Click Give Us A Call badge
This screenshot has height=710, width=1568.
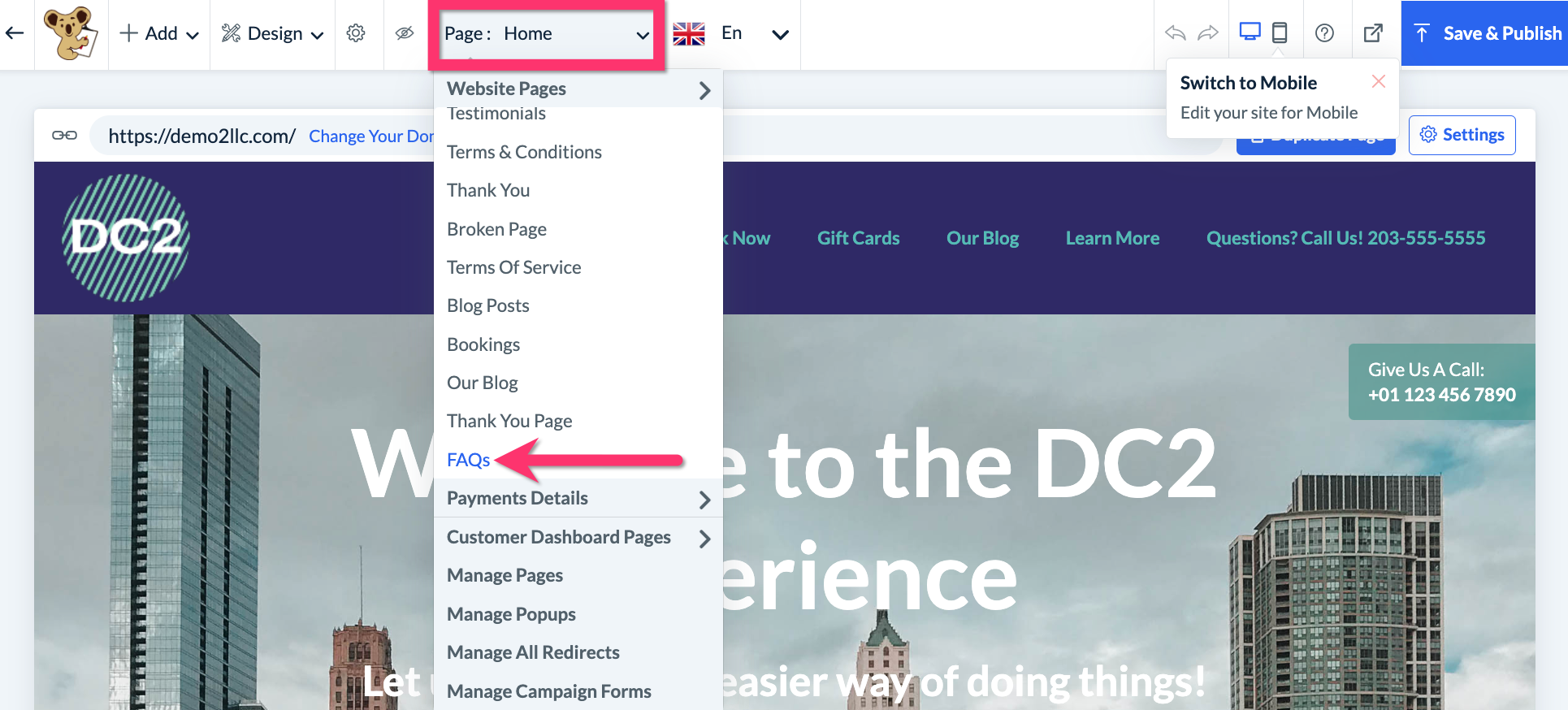pos(1442,382)
